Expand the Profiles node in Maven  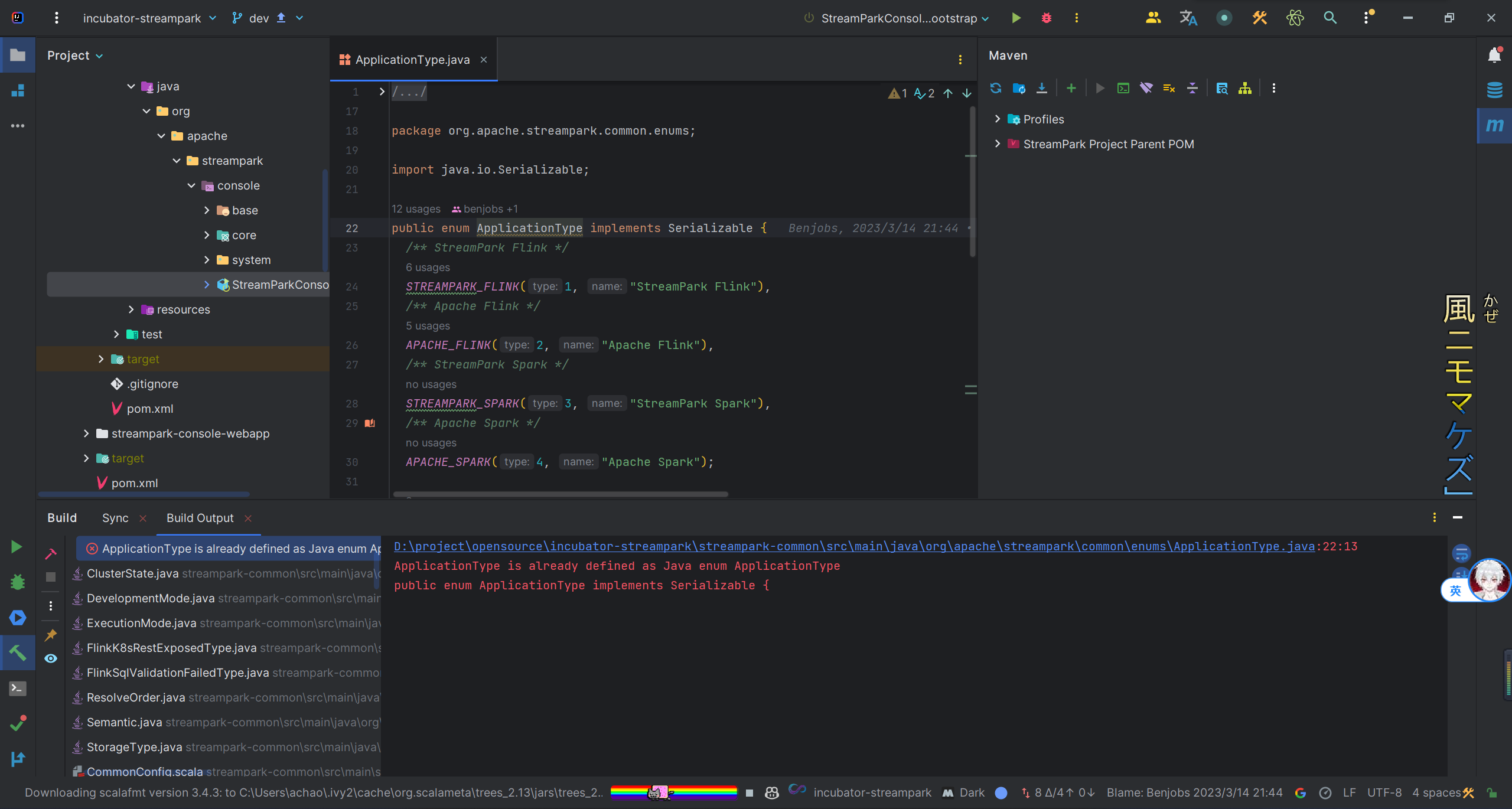(998, 119)
